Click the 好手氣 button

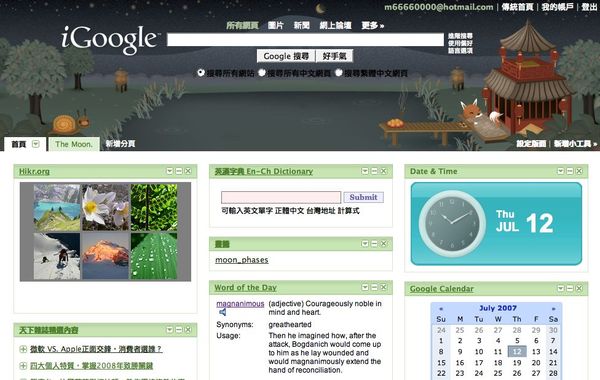[334, 56]
